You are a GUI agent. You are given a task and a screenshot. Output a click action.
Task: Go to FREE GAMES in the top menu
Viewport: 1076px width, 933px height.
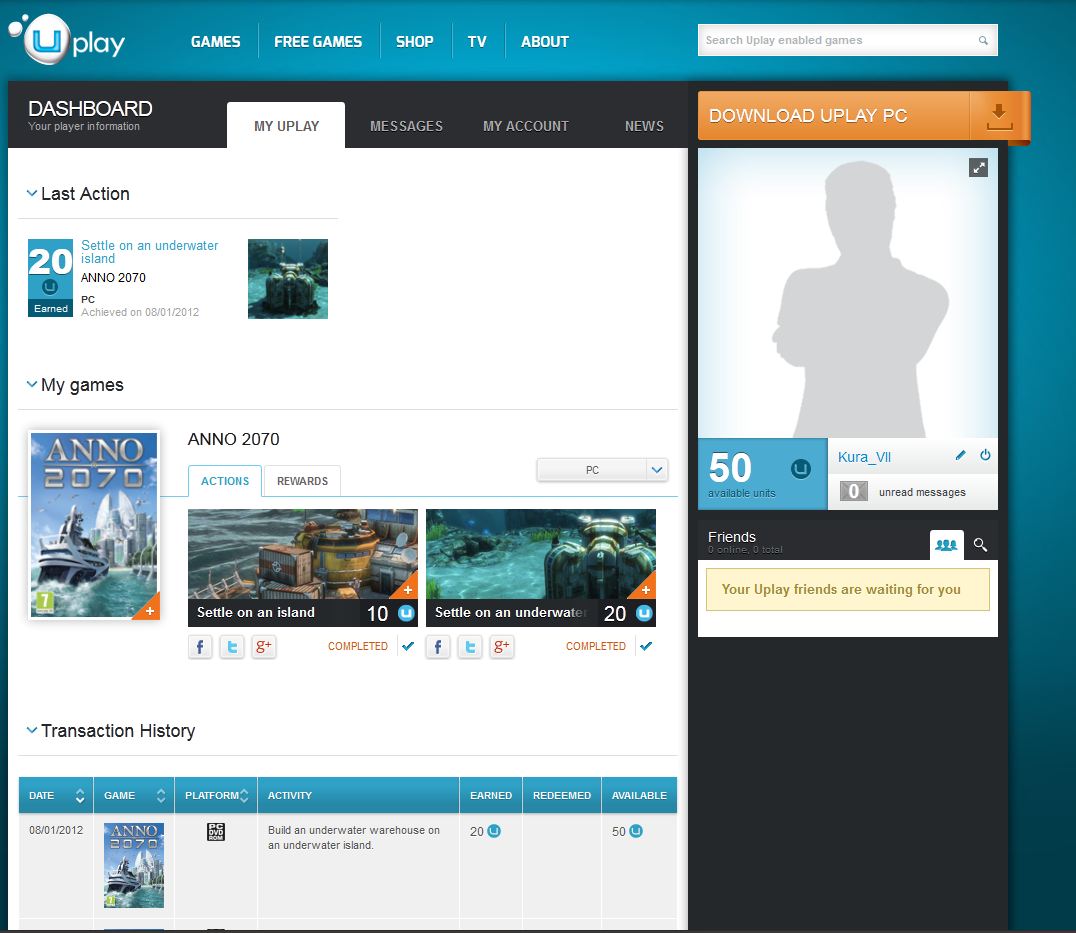pos(318,41)
